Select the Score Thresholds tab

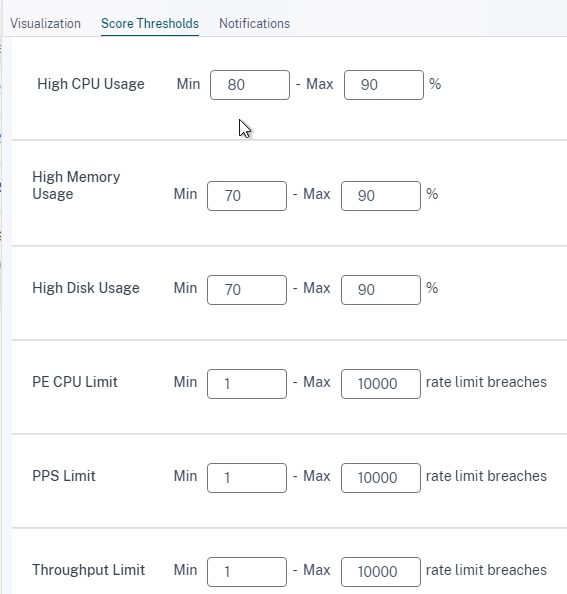150,23
